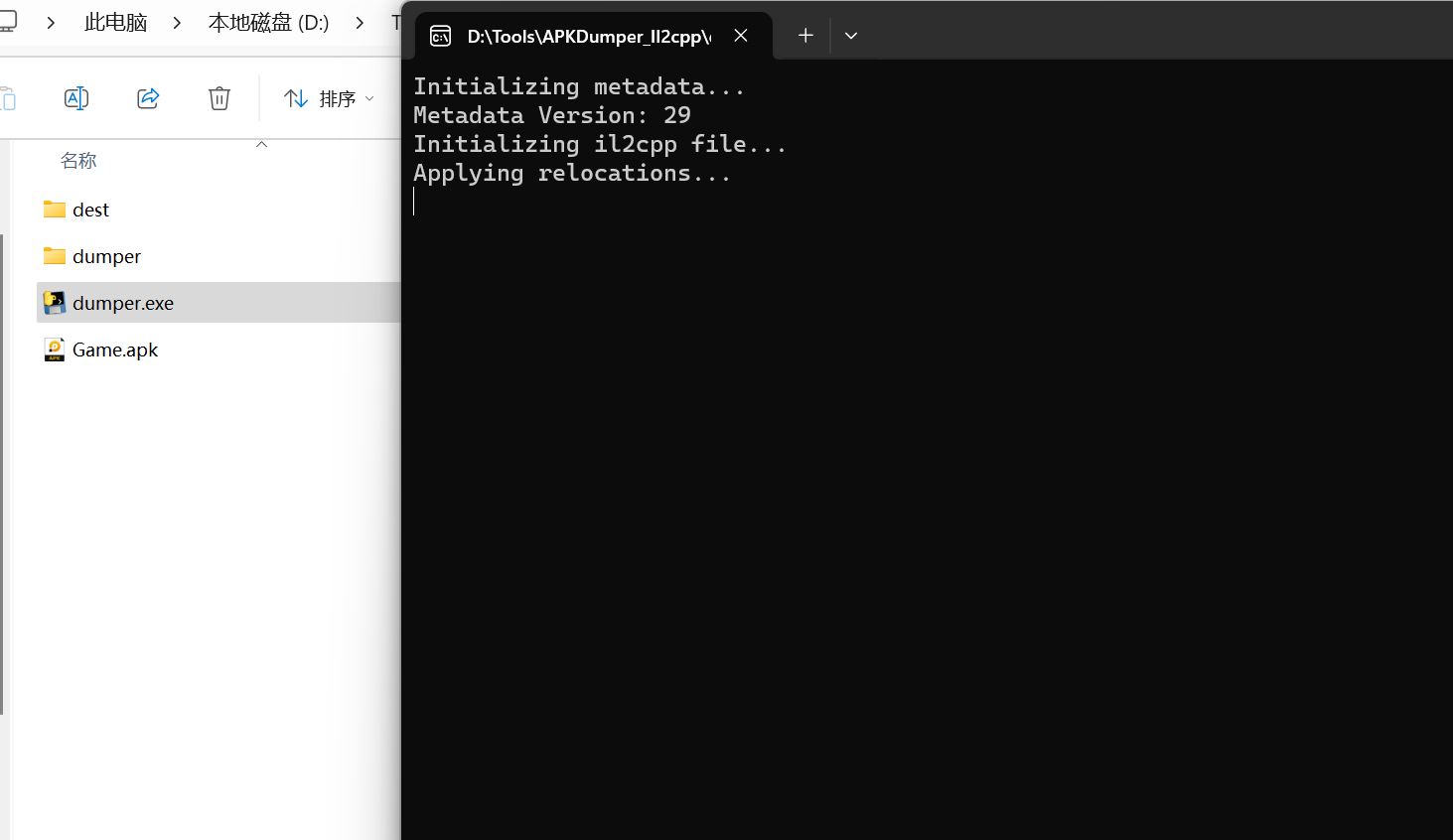This screenshot has width=1453, height=840.
Task: Click the dumper folder icon
Action: [55, 255]
